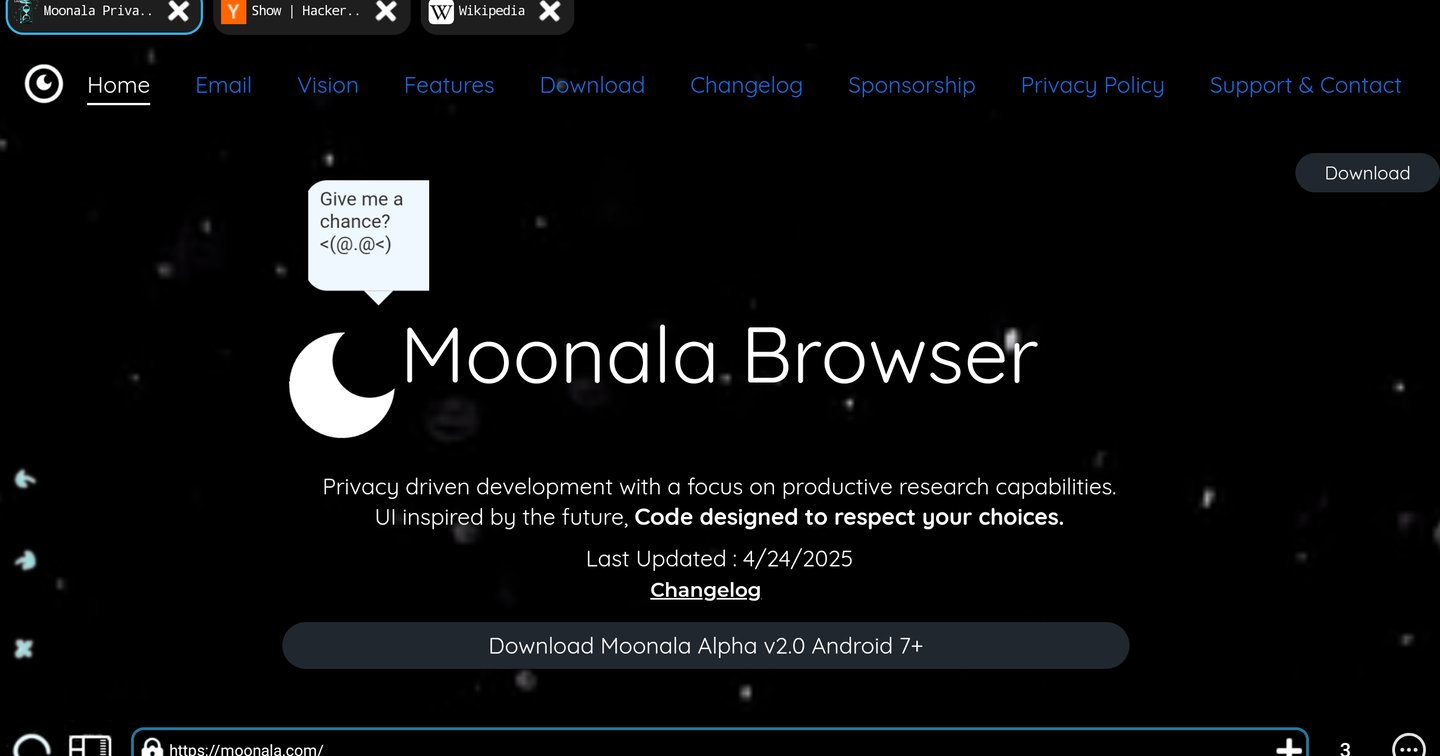The image size is (1440, 756).
Task: Click the tab counter showing 3
Action: point(1345,748)
